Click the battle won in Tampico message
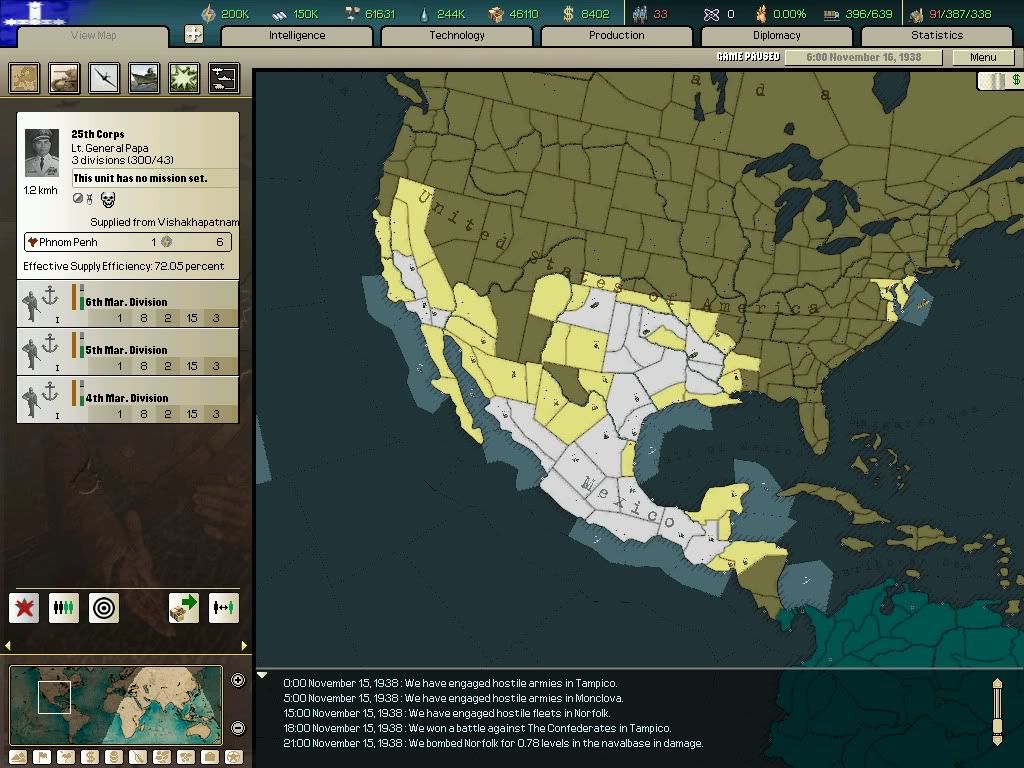This screenshot has height=768, width=1024. click(x=477, y=728)
